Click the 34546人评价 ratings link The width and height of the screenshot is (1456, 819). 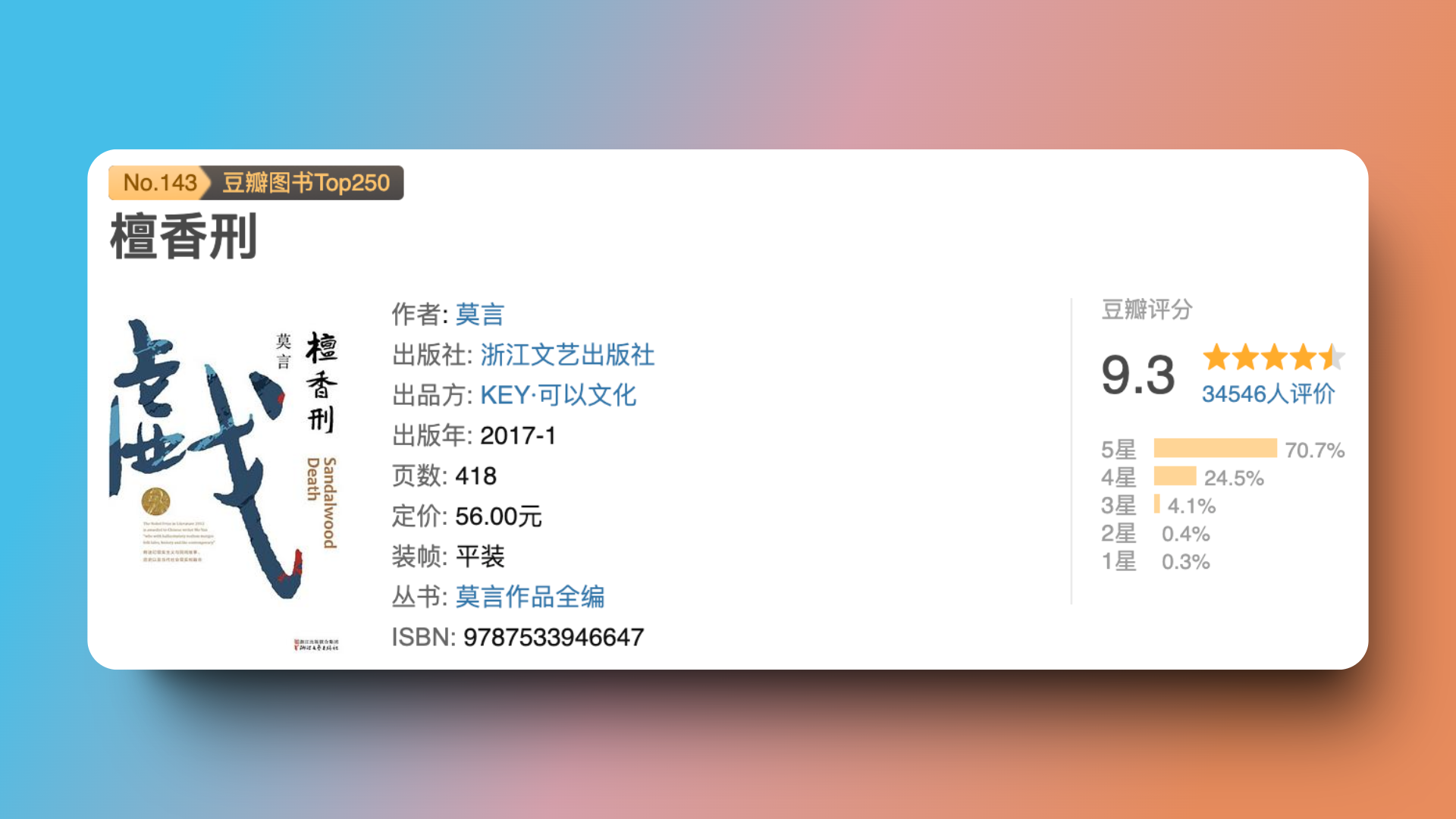[x=1268, y=394]
